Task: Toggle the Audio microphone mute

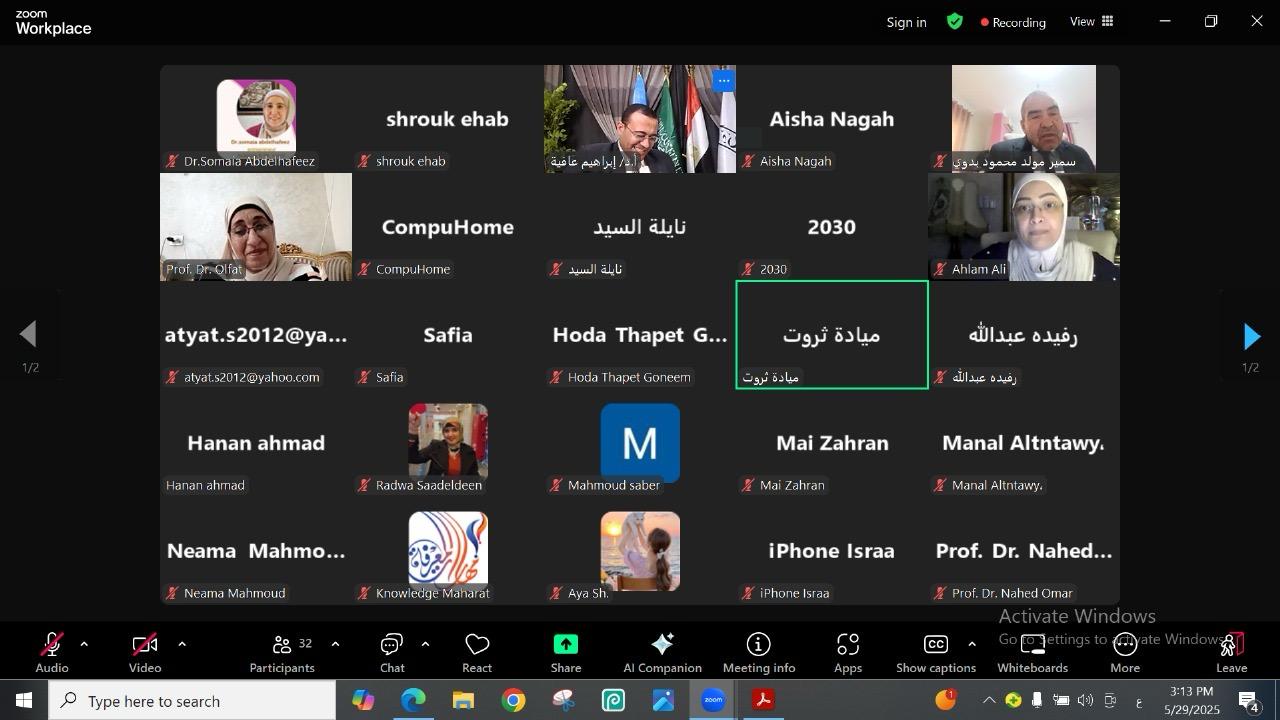Action: (52, 652)
